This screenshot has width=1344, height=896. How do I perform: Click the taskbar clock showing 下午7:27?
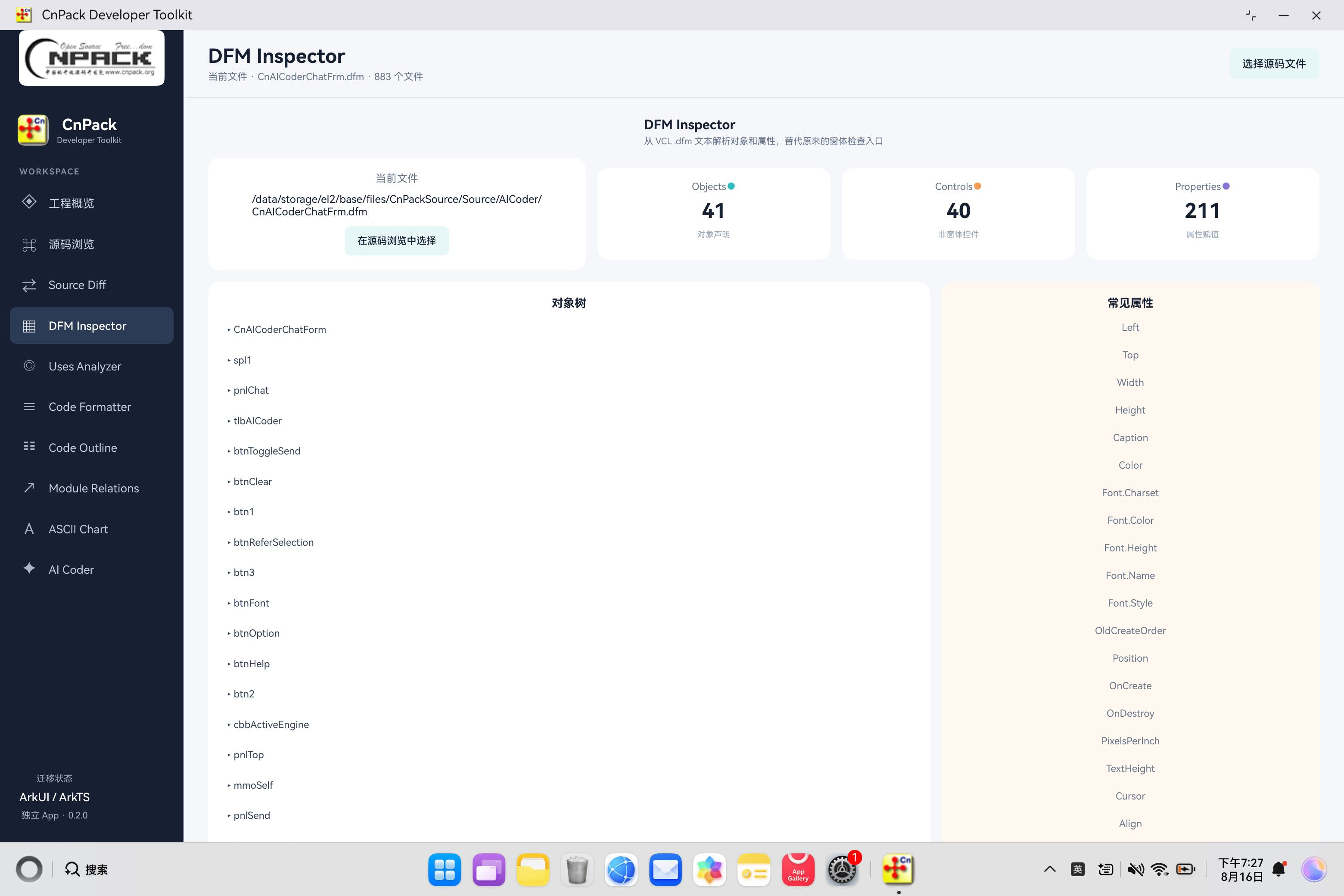1241,870
